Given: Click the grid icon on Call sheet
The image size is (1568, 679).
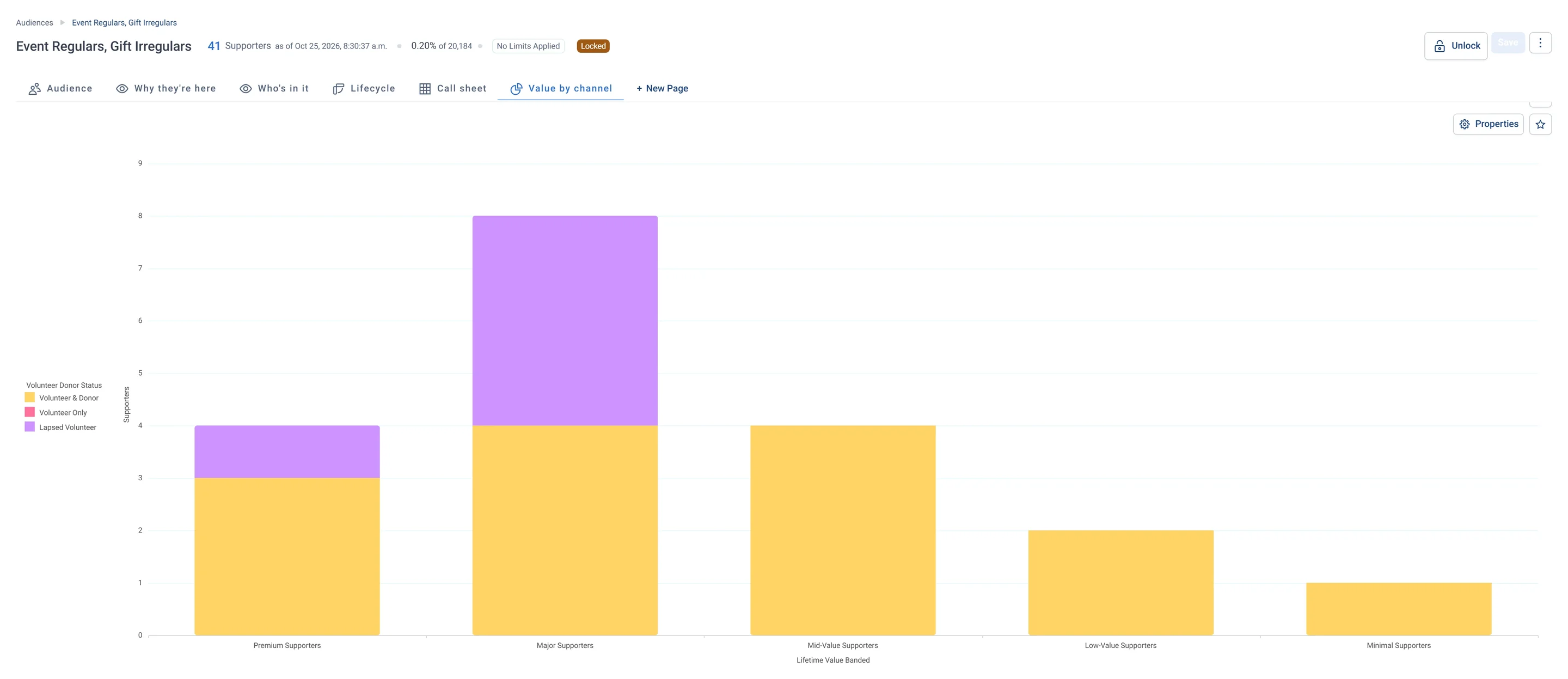Looking at the screenshot, I should point(425,89).
